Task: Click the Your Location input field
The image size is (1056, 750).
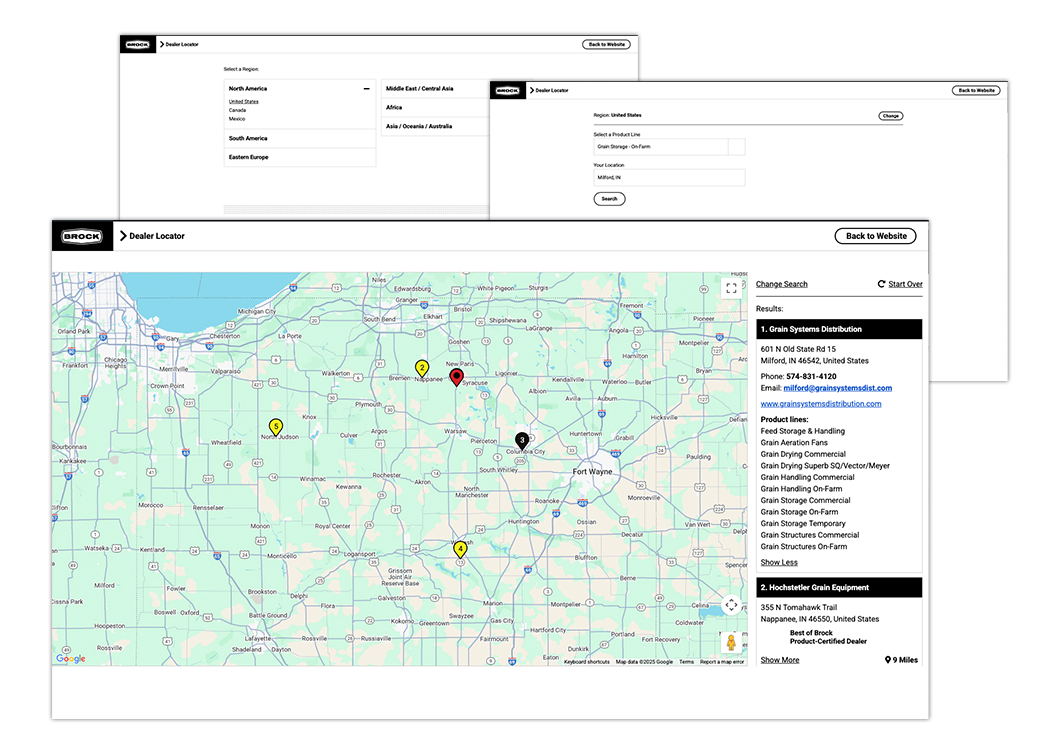Action: [669, 177]
